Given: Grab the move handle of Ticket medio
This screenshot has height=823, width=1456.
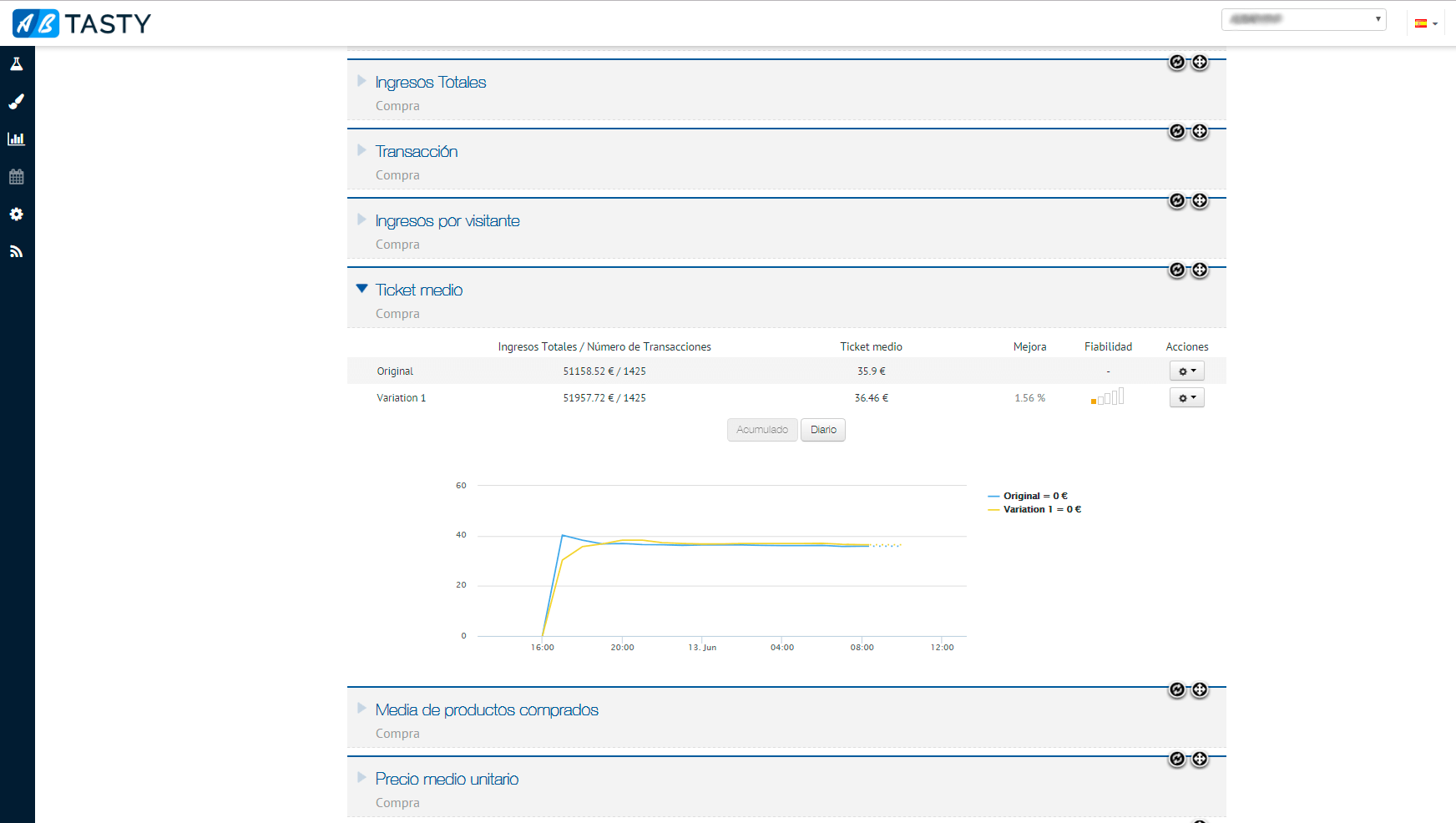Looking at the screenshot, I should (x=1200, y=270).
